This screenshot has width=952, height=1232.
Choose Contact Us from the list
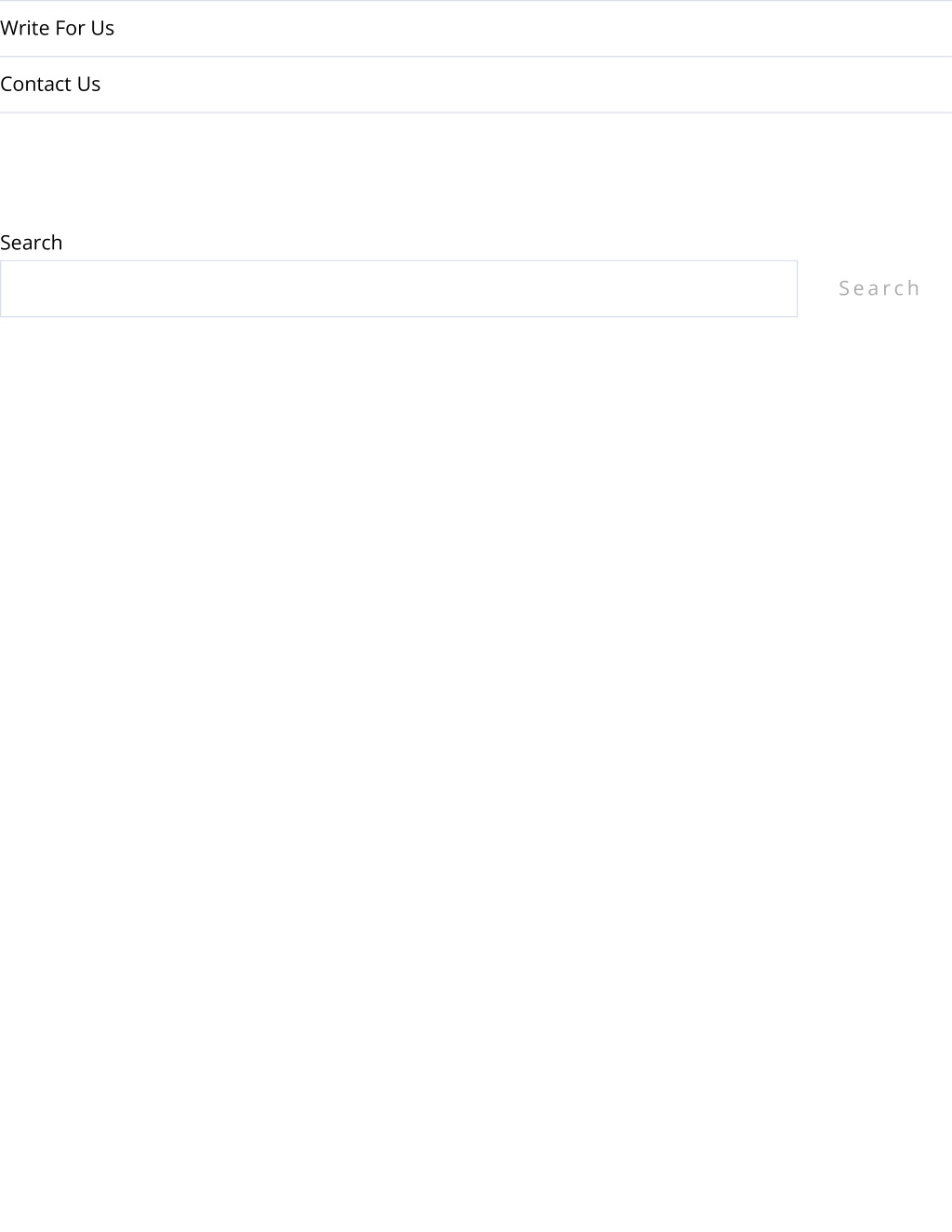pyautogui.click(x=50, y=85)
